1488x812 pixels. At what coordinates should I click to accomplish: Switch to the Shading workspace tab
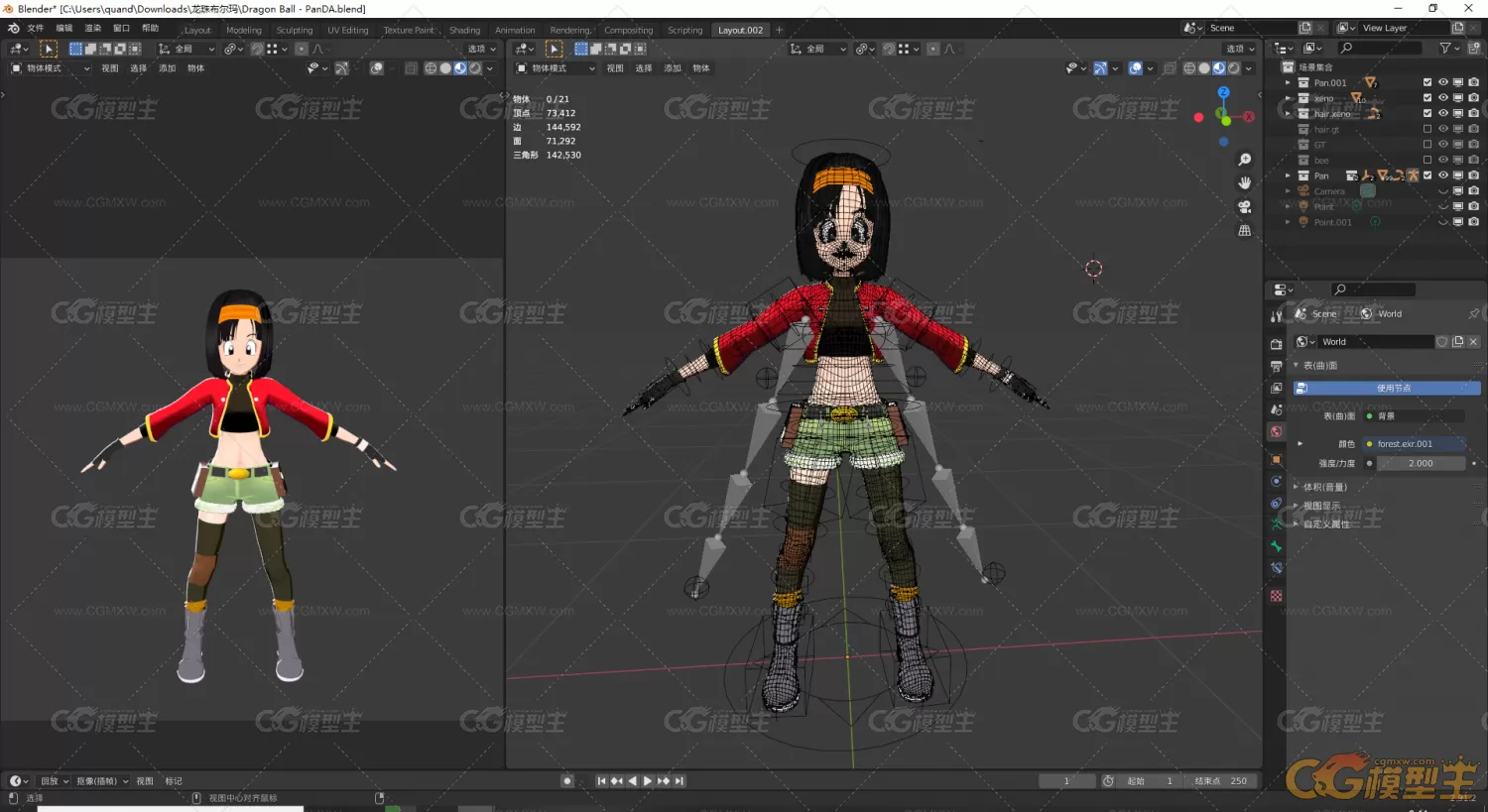click(x=464, y=30)
